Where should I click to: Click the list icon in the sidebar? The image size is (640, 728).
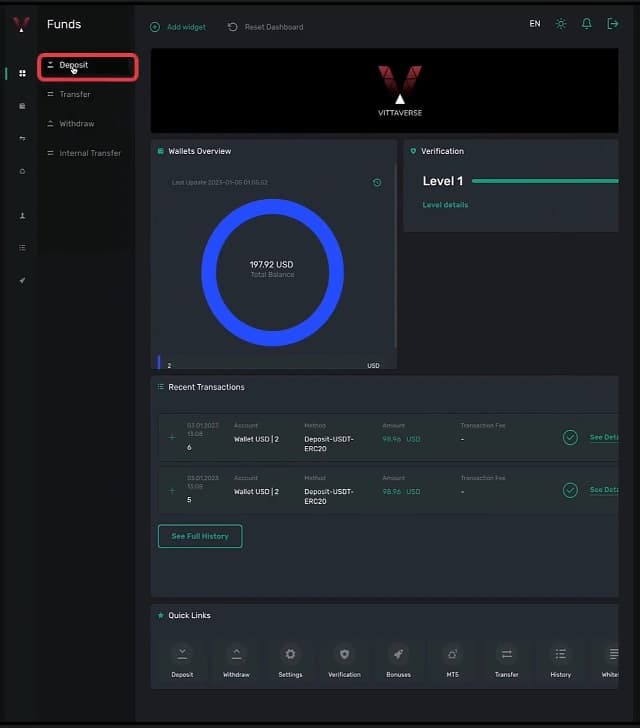coord(22,248)
